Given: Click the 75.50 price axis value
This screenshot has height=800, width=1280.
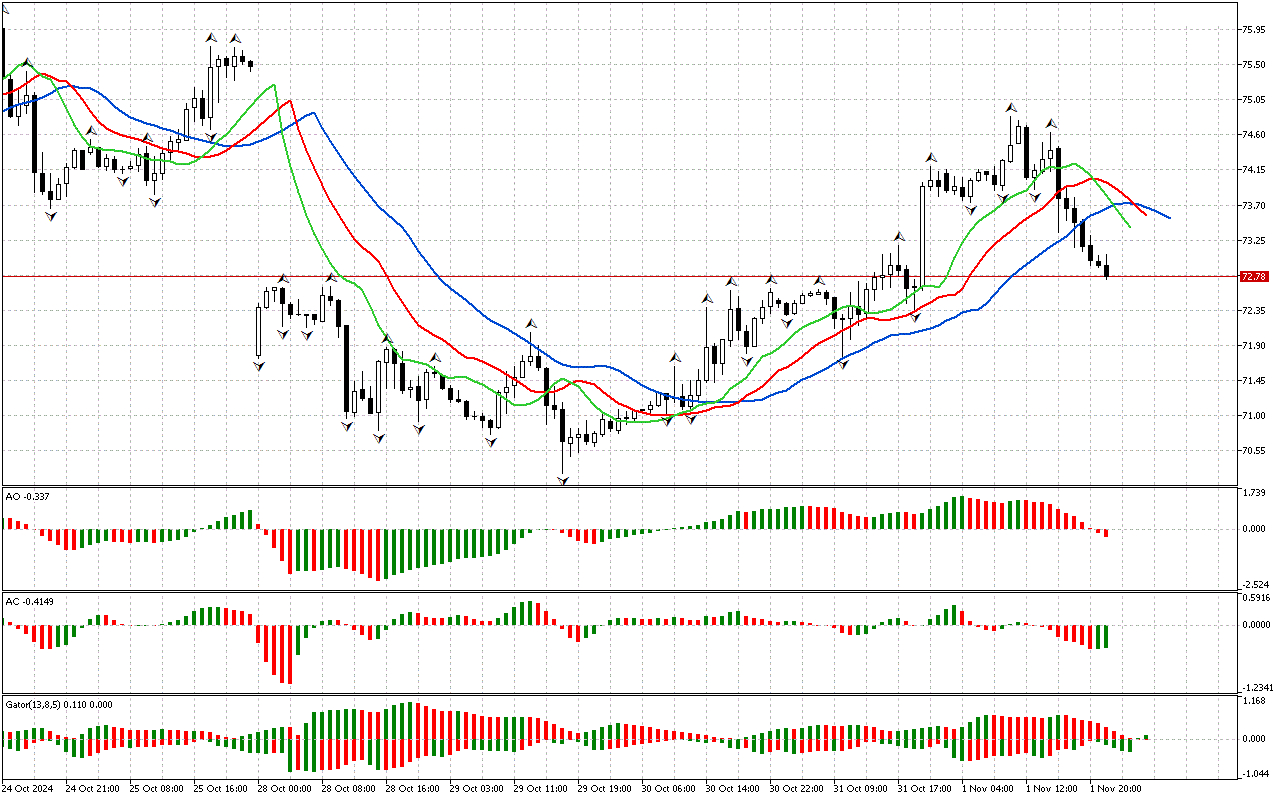Looking at the screenshot, I should [x=1253, y=65].
